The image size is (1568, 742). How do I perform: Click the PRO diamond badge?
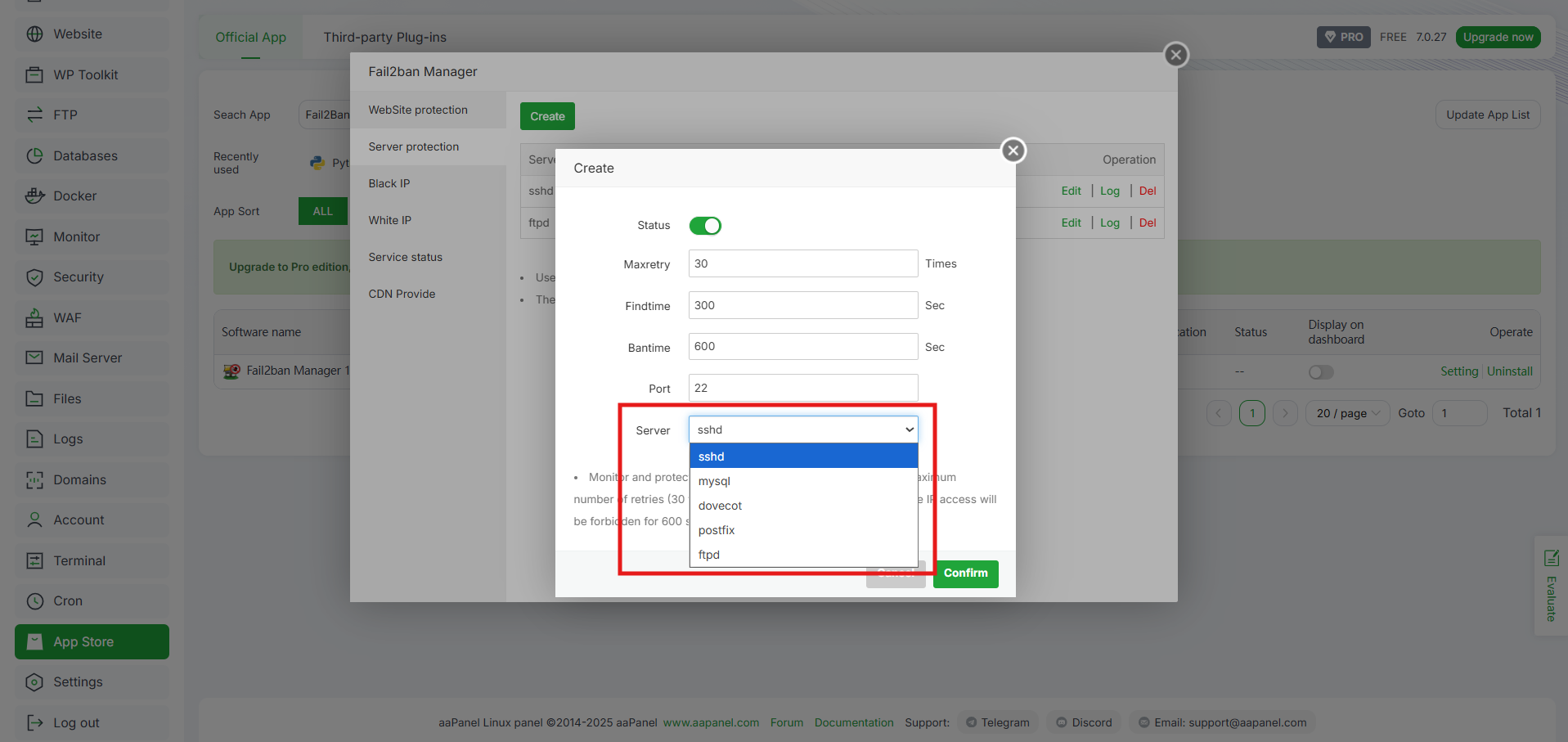point(1344,37)
